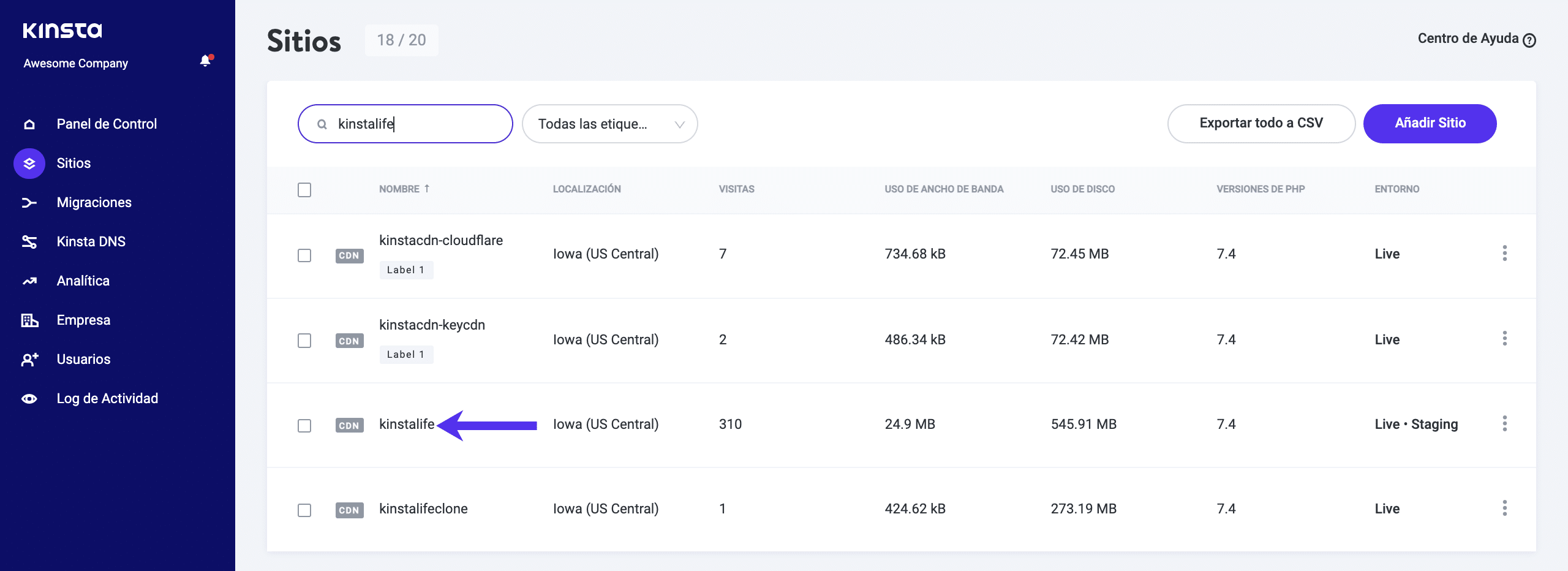
Task: Open the kinstacdn-keycdn row options menu
Action: [1504, 339]
